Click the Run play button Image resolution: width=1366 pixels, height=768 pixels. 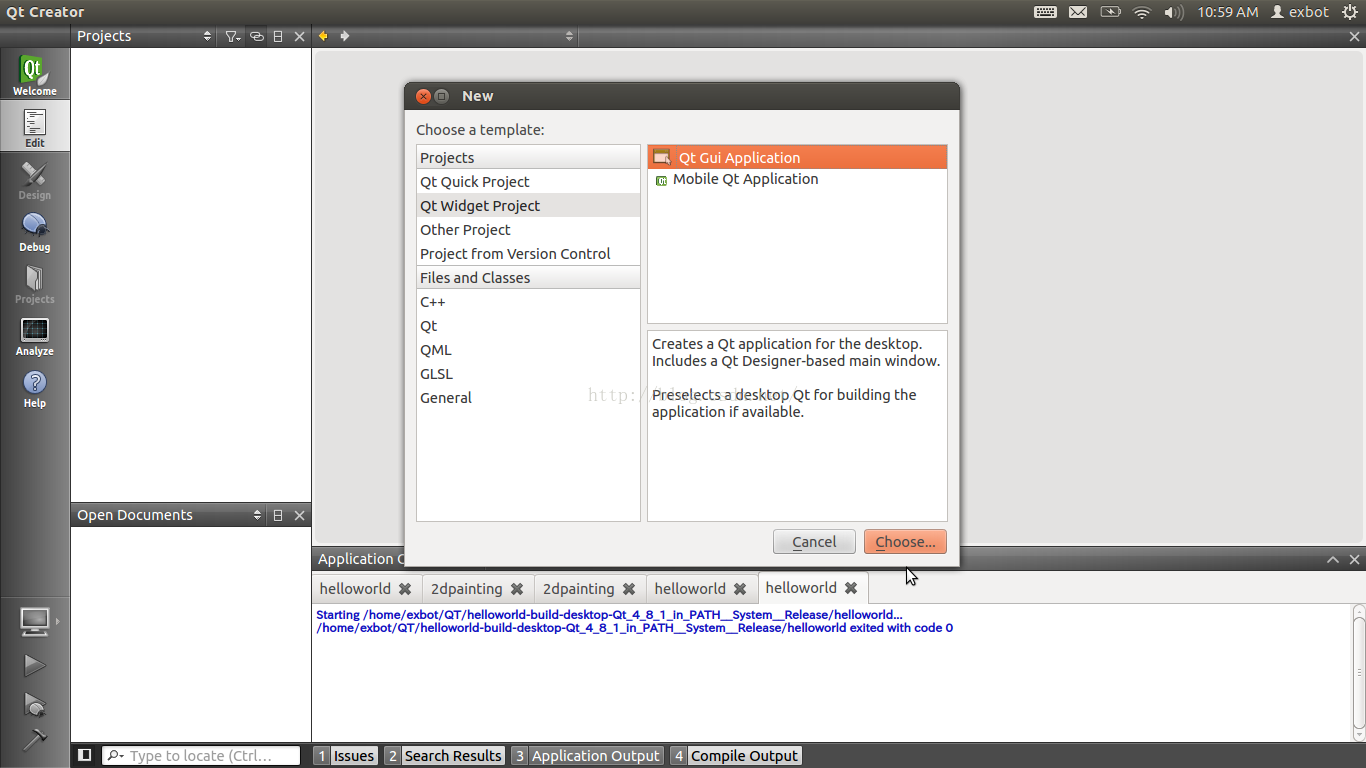[34, 665]
